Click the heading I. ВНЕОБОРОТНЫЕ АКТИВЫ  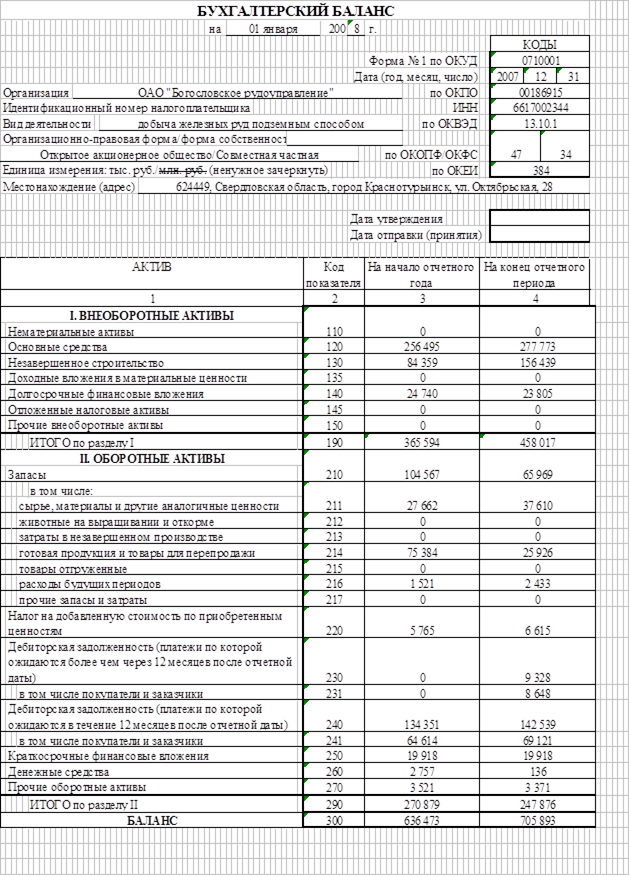click(x=152, y=315)
